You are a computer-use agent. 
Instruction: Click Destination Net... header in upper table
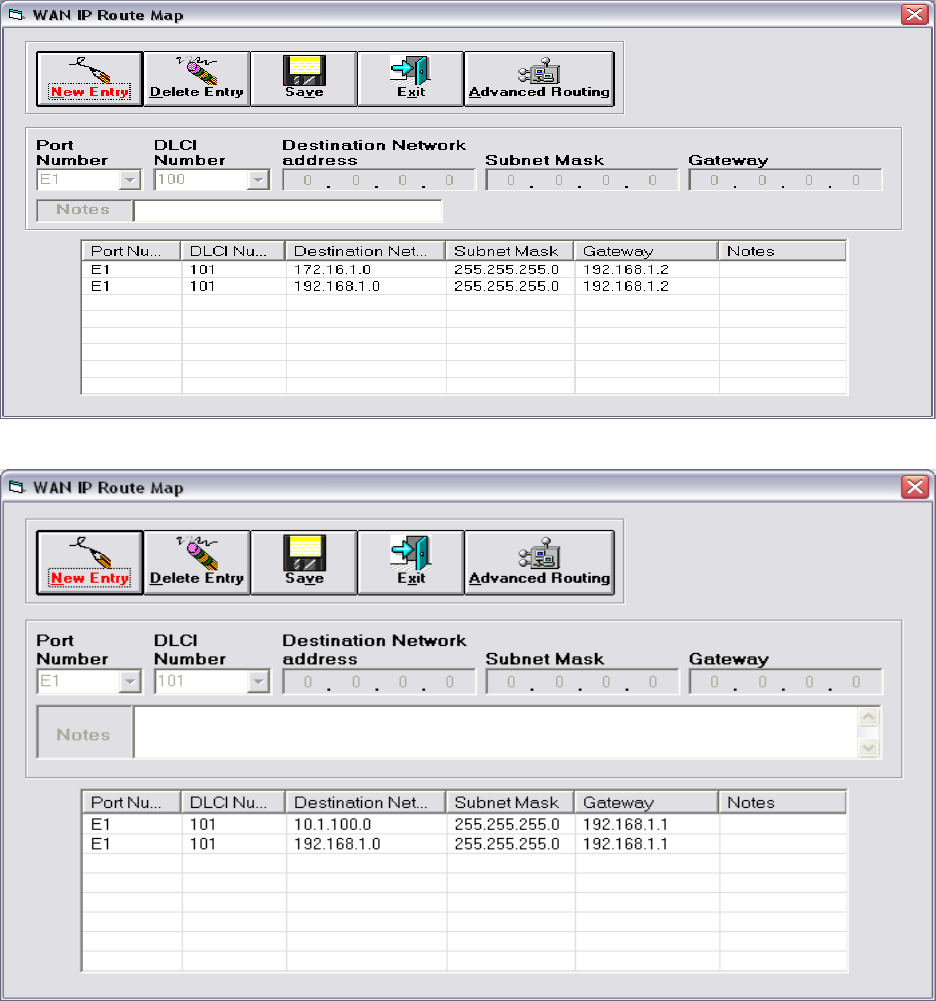[366, 251]
